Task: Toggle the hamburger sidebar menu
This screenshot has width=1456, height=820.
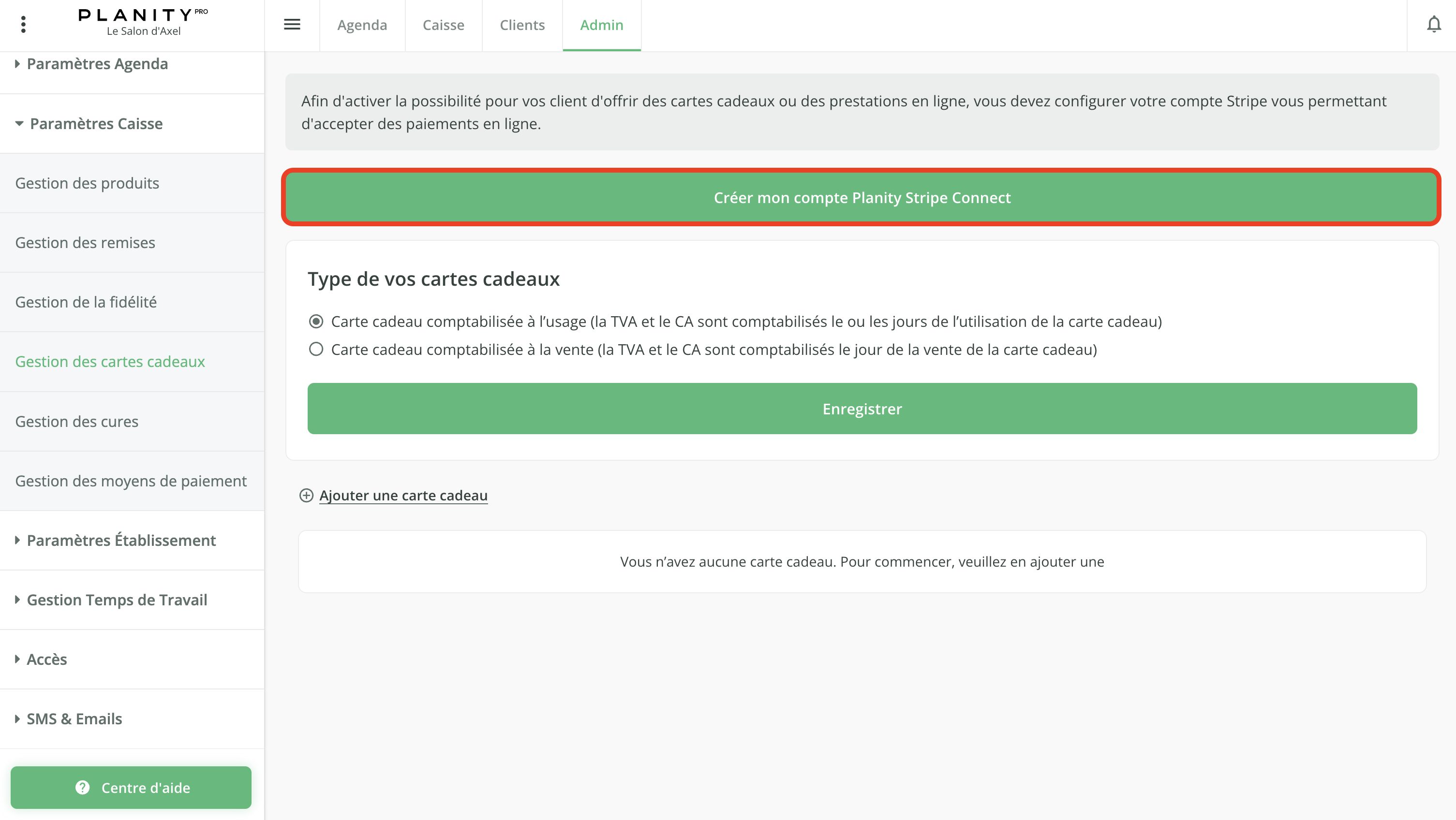Action: coord(292,24)
